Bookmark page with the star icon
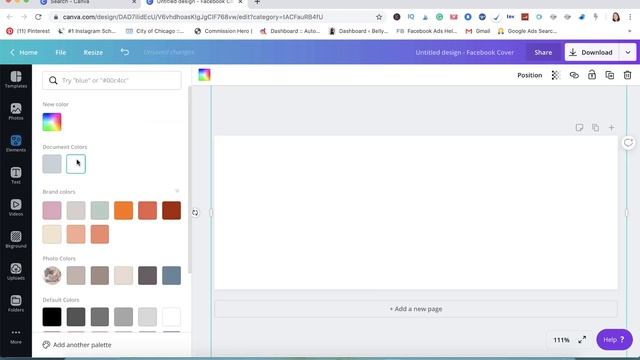This screenshot has height=360, width=640. [379, 17]
